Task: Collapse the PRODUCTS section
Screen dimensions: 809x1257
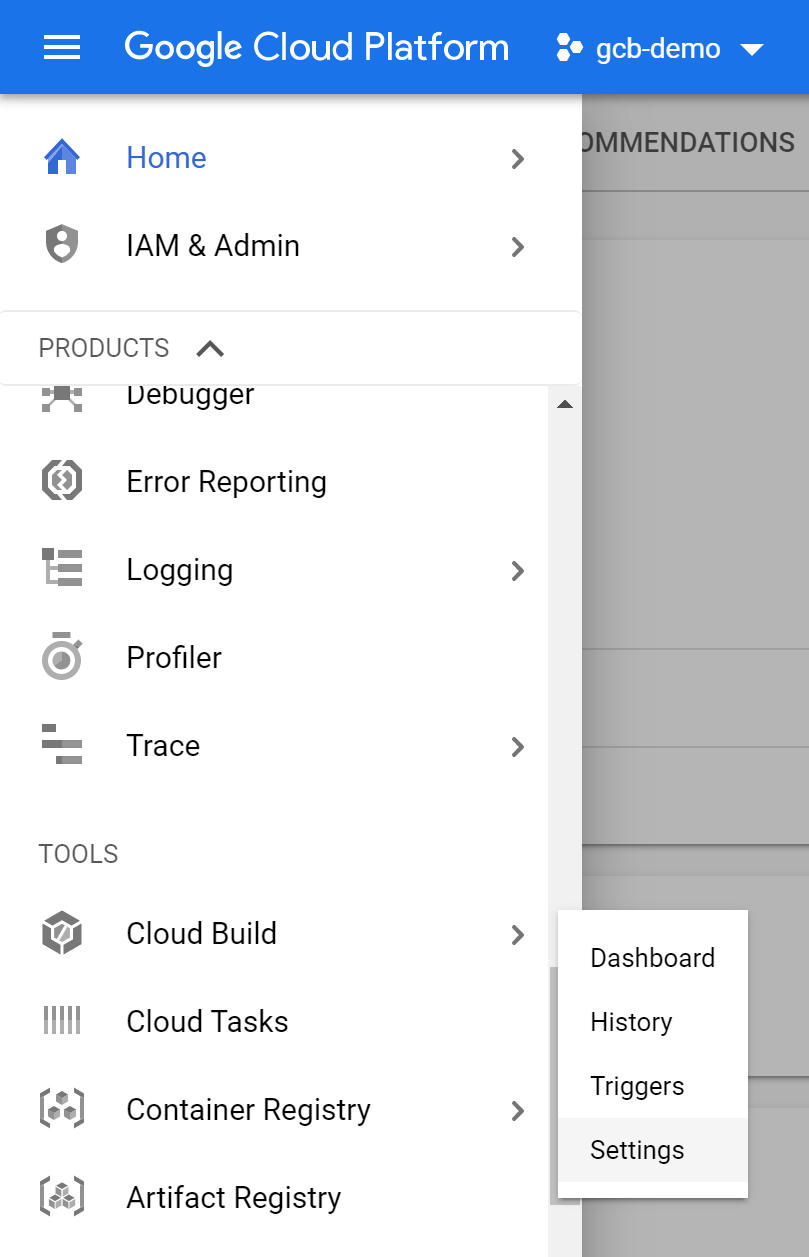Action: pos(210,349)
